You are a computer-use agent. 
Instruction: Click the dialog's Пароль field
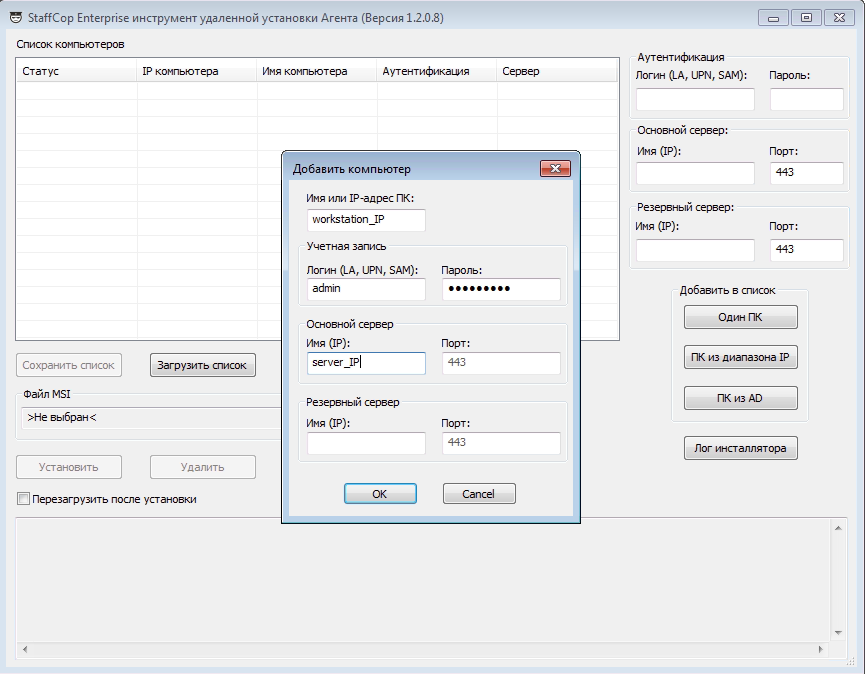[x=500, y=289]
